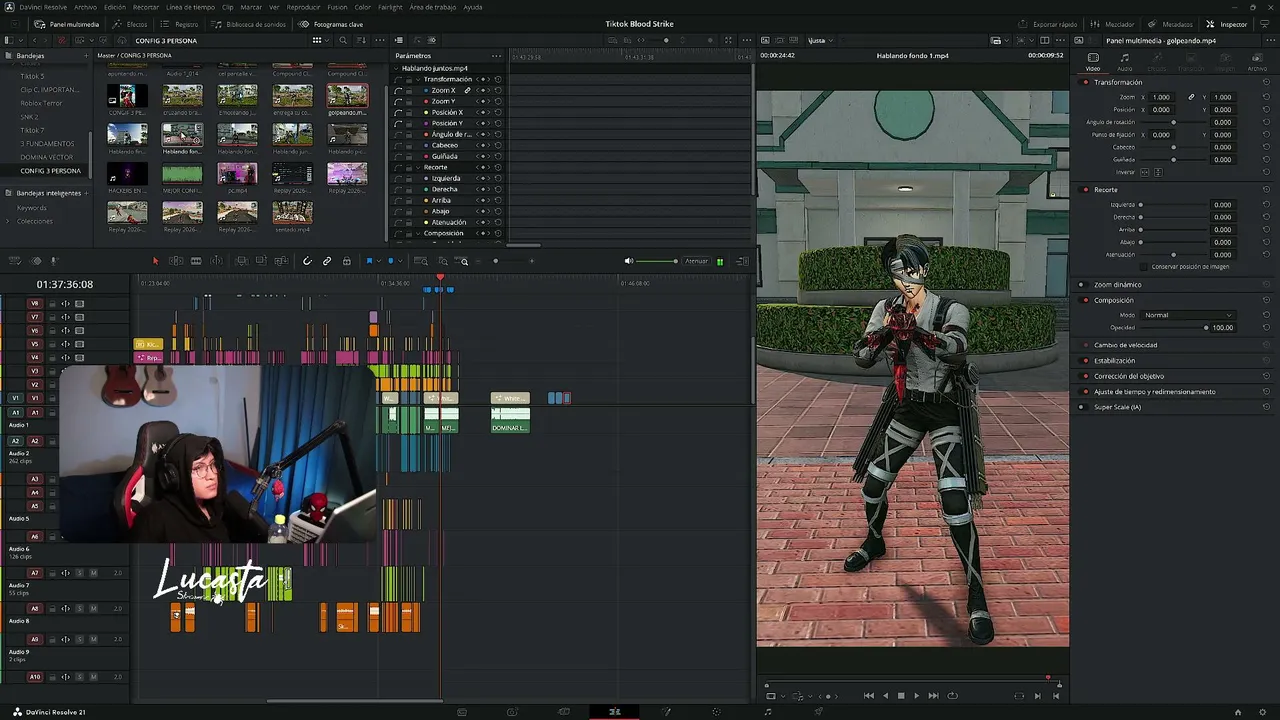Open Project Settings gear icon

[1264, 712]
